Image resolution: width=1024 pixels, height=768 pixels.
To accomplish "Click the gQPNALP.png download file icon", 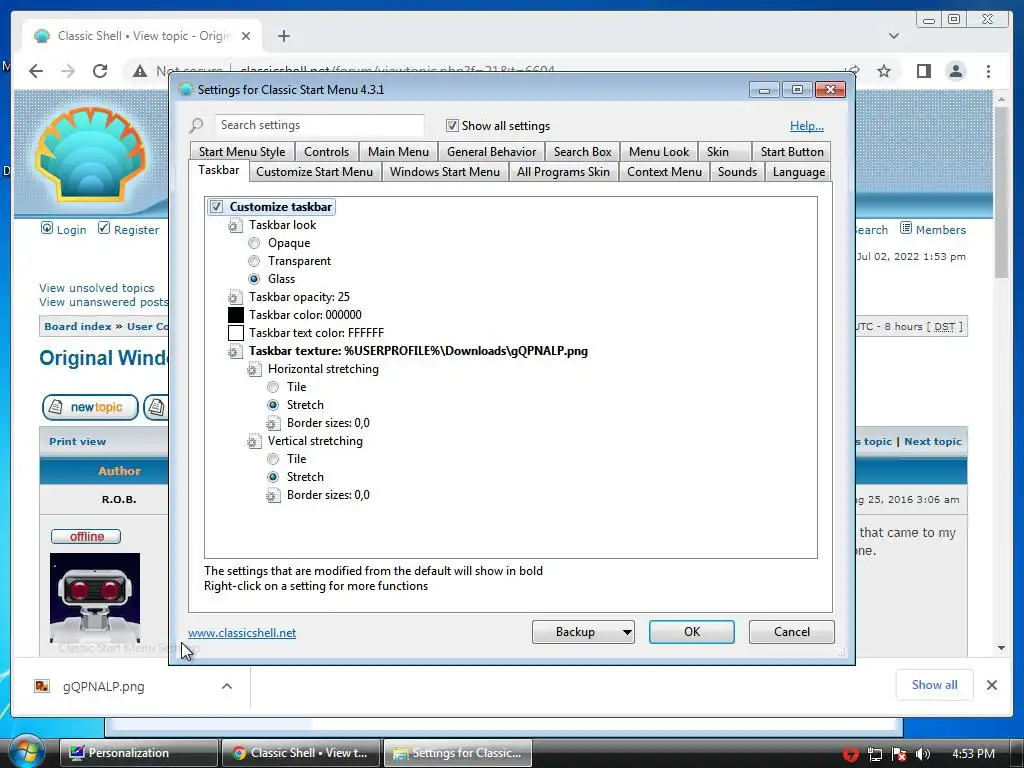I will pyautogui.click(x=42, y=686).
